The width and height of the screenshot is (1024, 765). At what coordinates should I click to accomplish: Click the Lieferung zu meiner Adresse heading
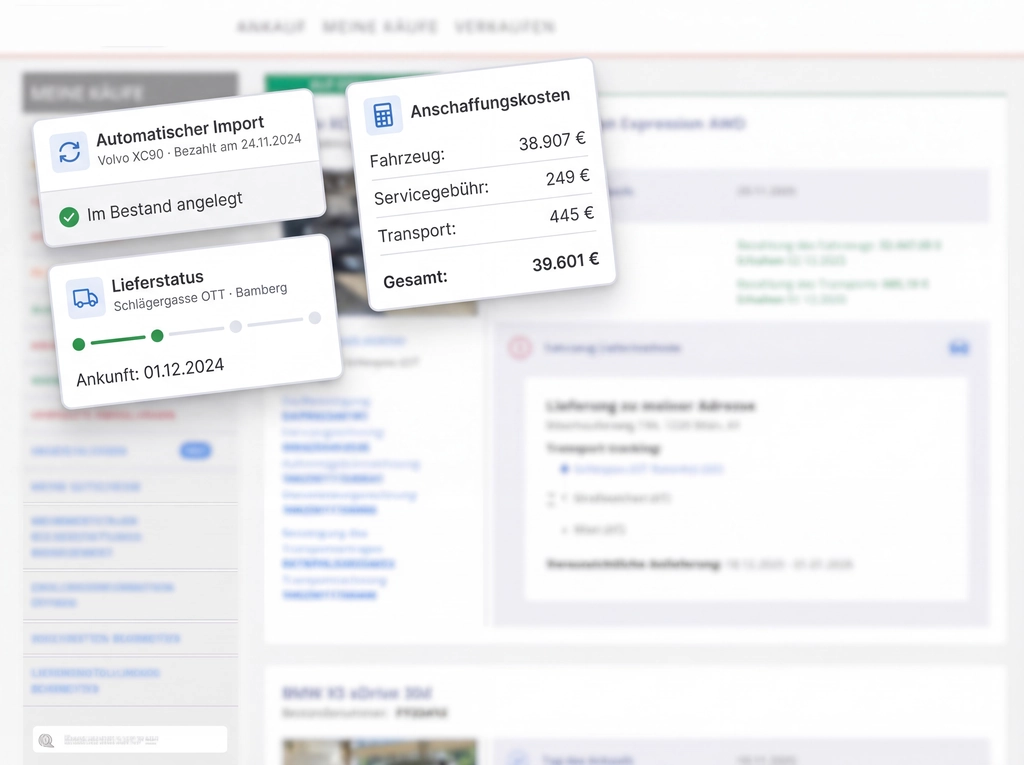click(650, 406)
